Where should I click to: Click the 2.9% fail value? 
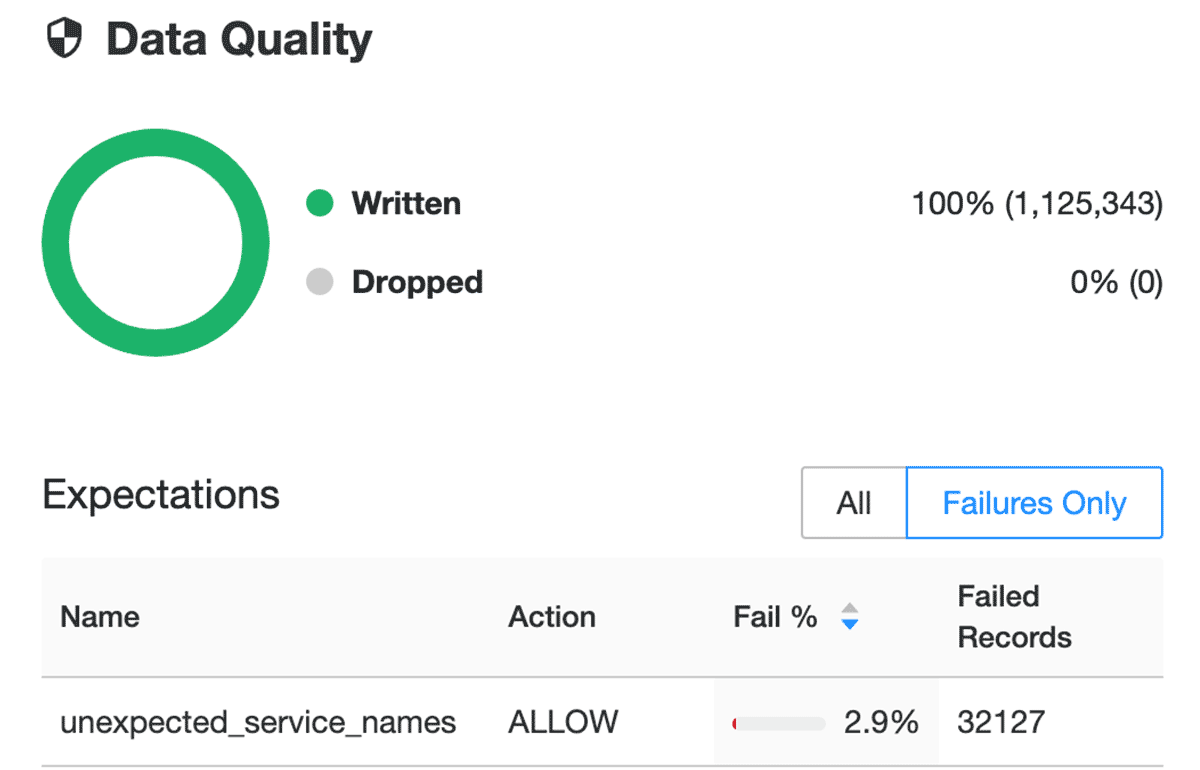tap(881, 722)
